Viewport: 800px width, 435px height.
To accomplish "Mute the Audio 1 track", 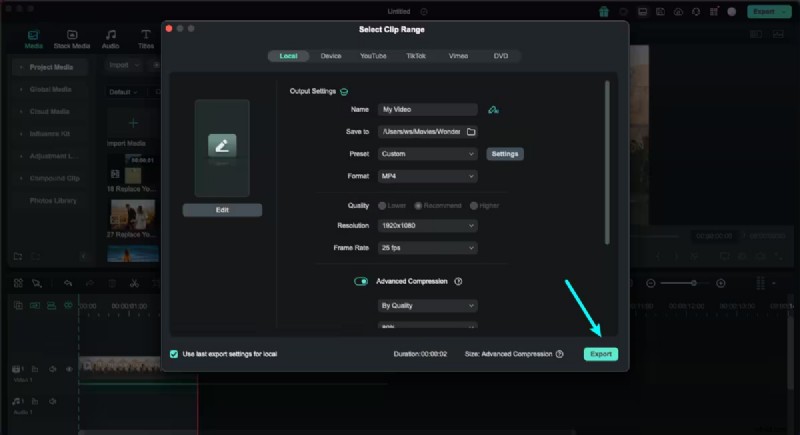I will coord(52,401).
